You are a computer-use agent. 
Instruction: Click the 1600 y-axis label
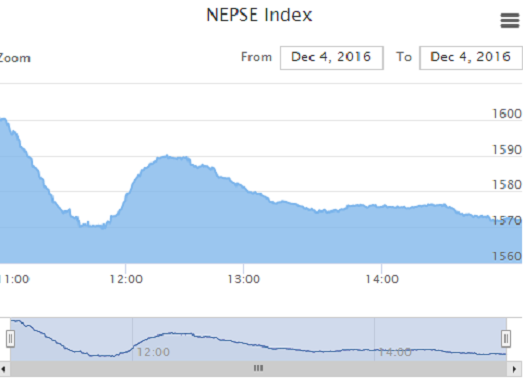pos(507,114)
